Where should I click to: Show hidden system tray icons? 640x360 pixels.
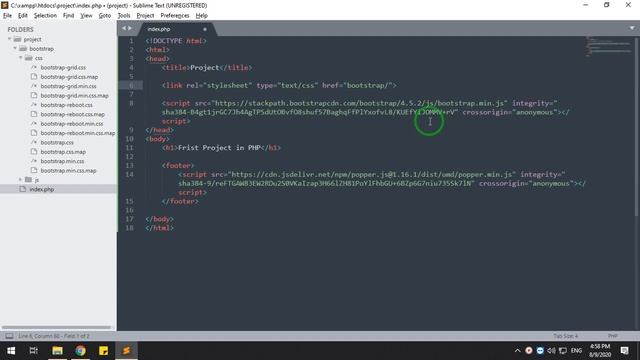[x=518, y=351]
